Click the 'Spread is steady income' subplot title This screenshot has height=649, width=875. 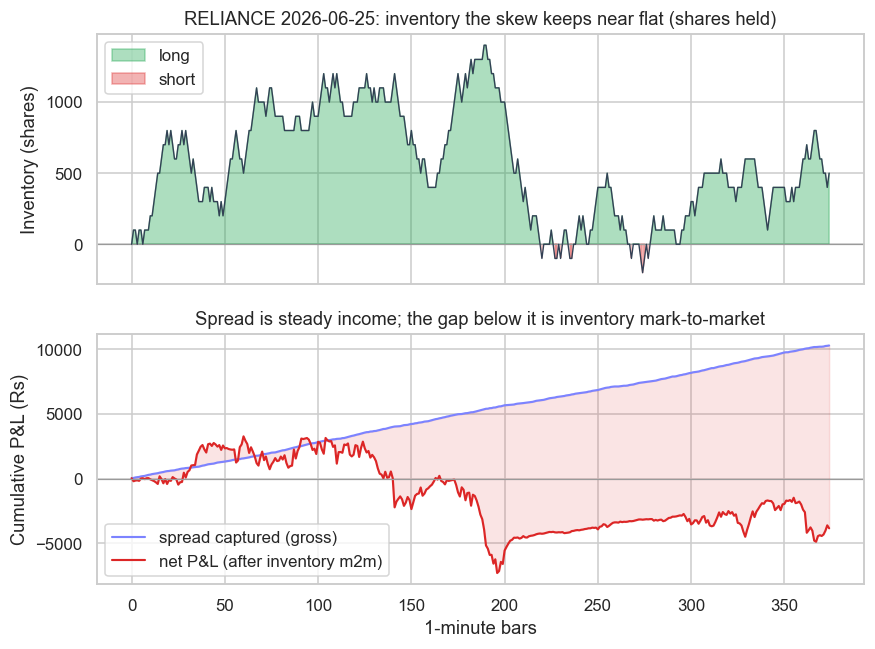point(480,319)
